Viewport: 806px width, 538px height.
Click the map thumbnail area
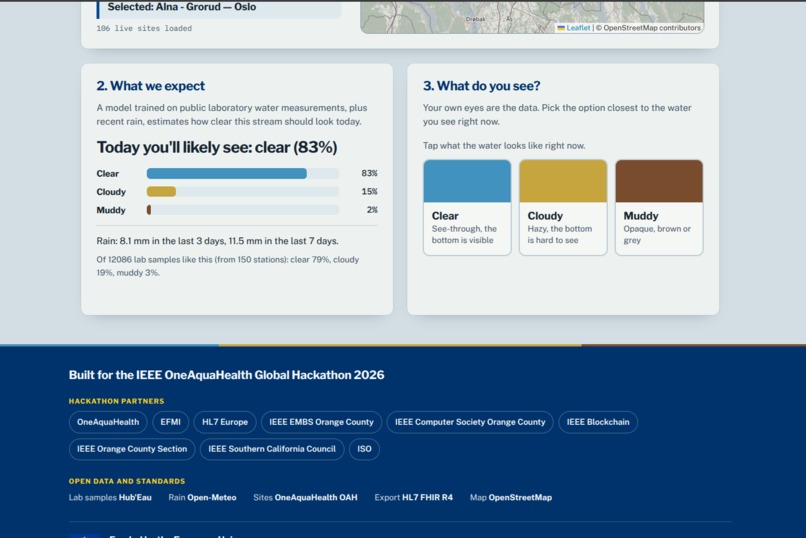532,16
